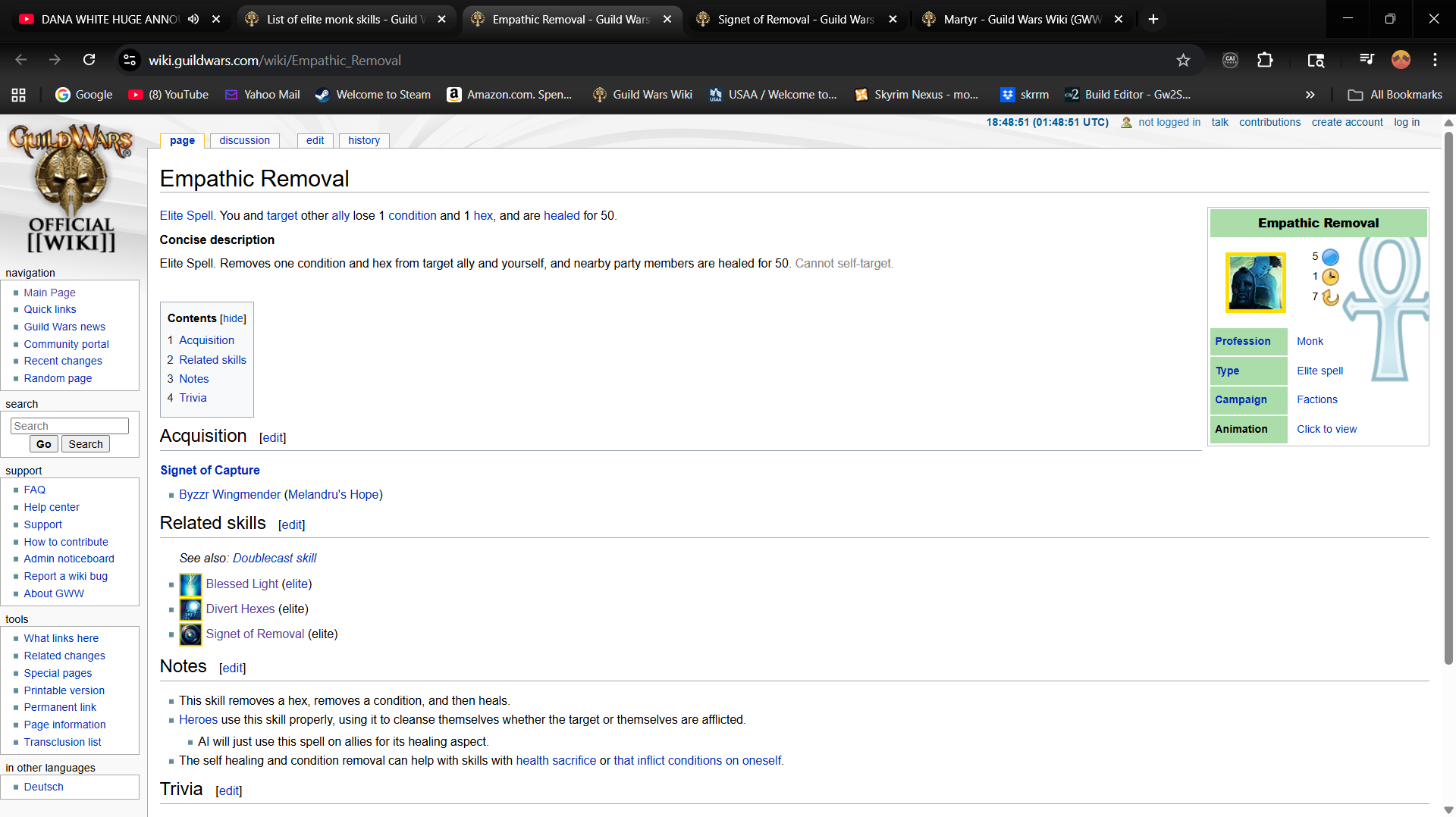Click the Blessed Light skill icon

190,584
